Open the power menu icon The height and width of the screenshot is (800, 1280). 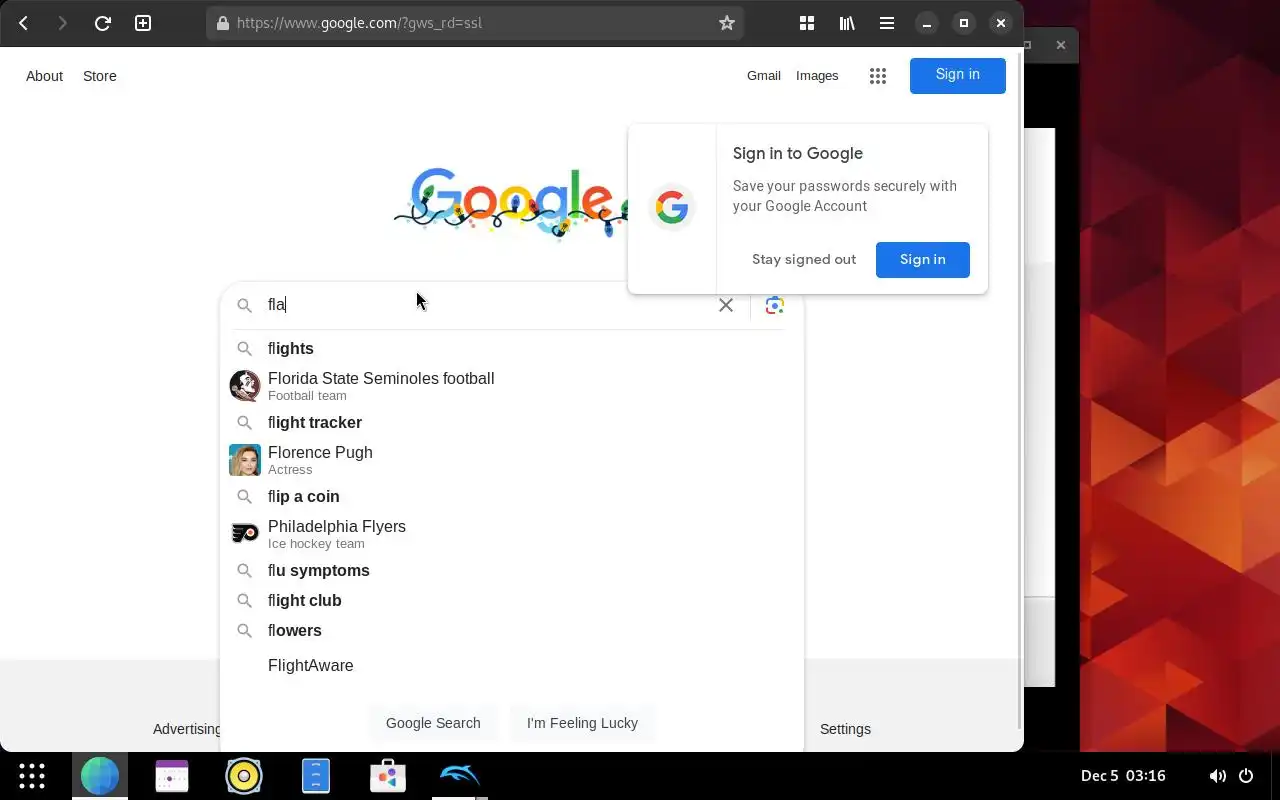pyautogui.click(x=1246, y=776)
